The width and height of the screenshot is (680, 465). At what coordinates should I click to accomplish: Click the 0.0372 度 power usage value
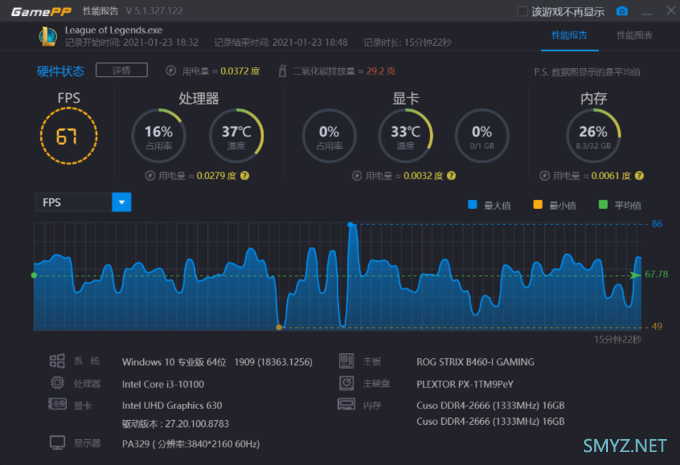coord(240,71)
